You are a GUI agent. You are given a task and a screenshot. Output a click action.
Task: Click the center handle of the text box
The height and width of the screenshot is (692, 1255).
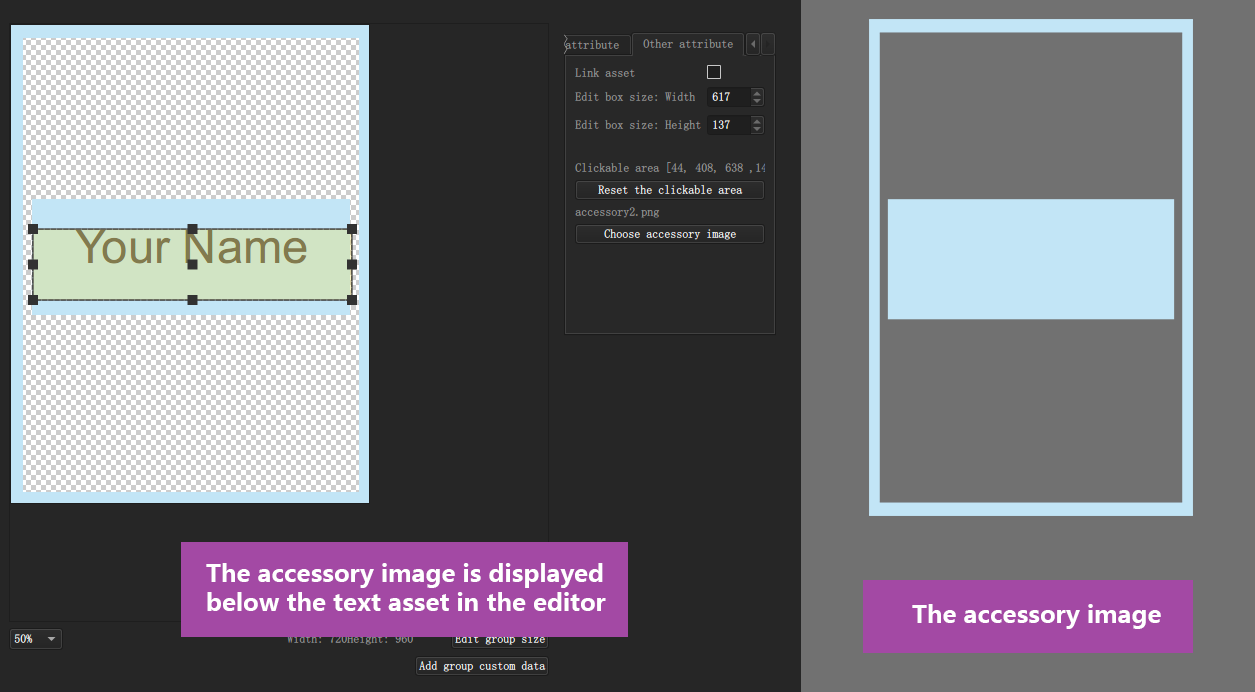tap(192, 264)
